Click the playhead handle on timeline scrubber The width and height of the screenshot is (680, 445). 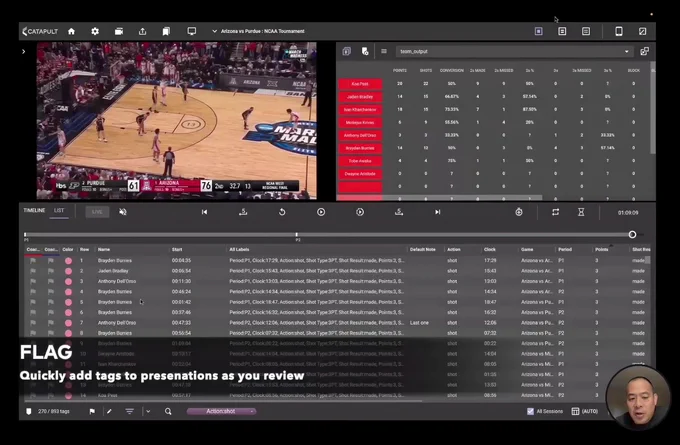click(x=632, y=235)
